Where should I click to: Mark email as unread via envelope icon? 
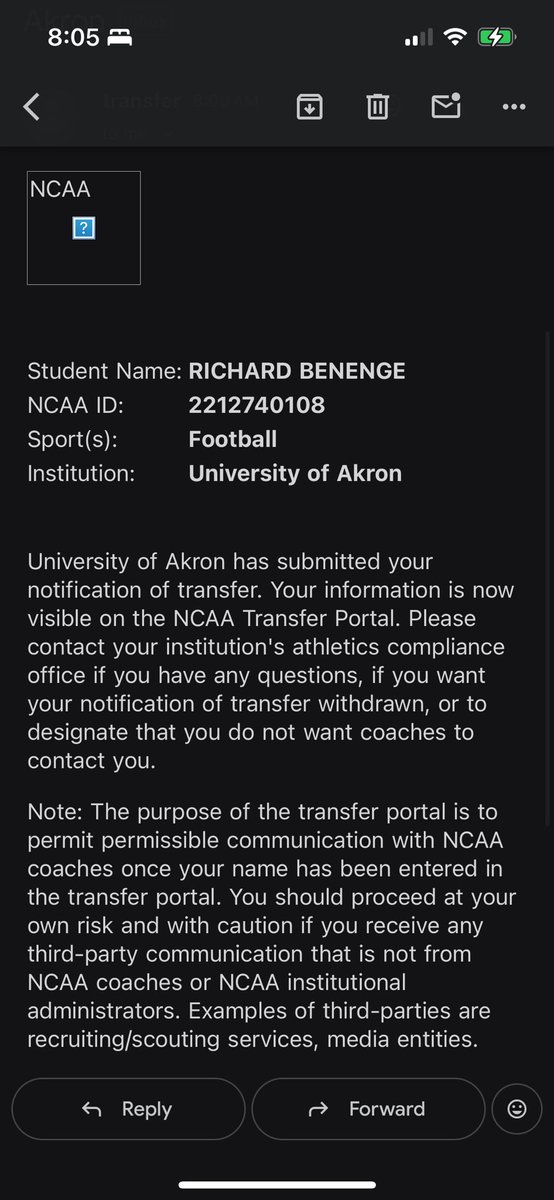446,106
